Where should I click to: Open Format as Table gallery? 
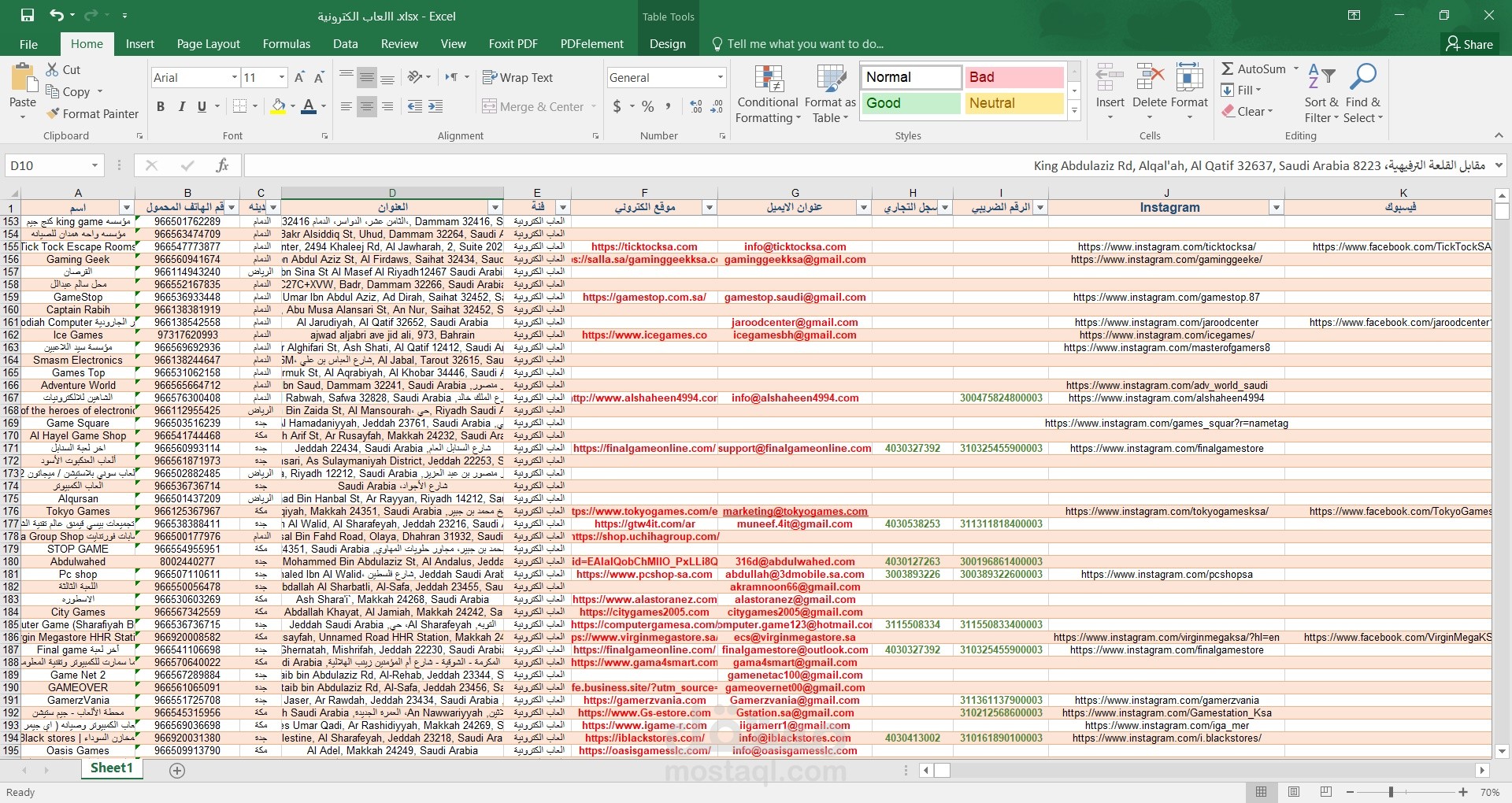(830, 94)
